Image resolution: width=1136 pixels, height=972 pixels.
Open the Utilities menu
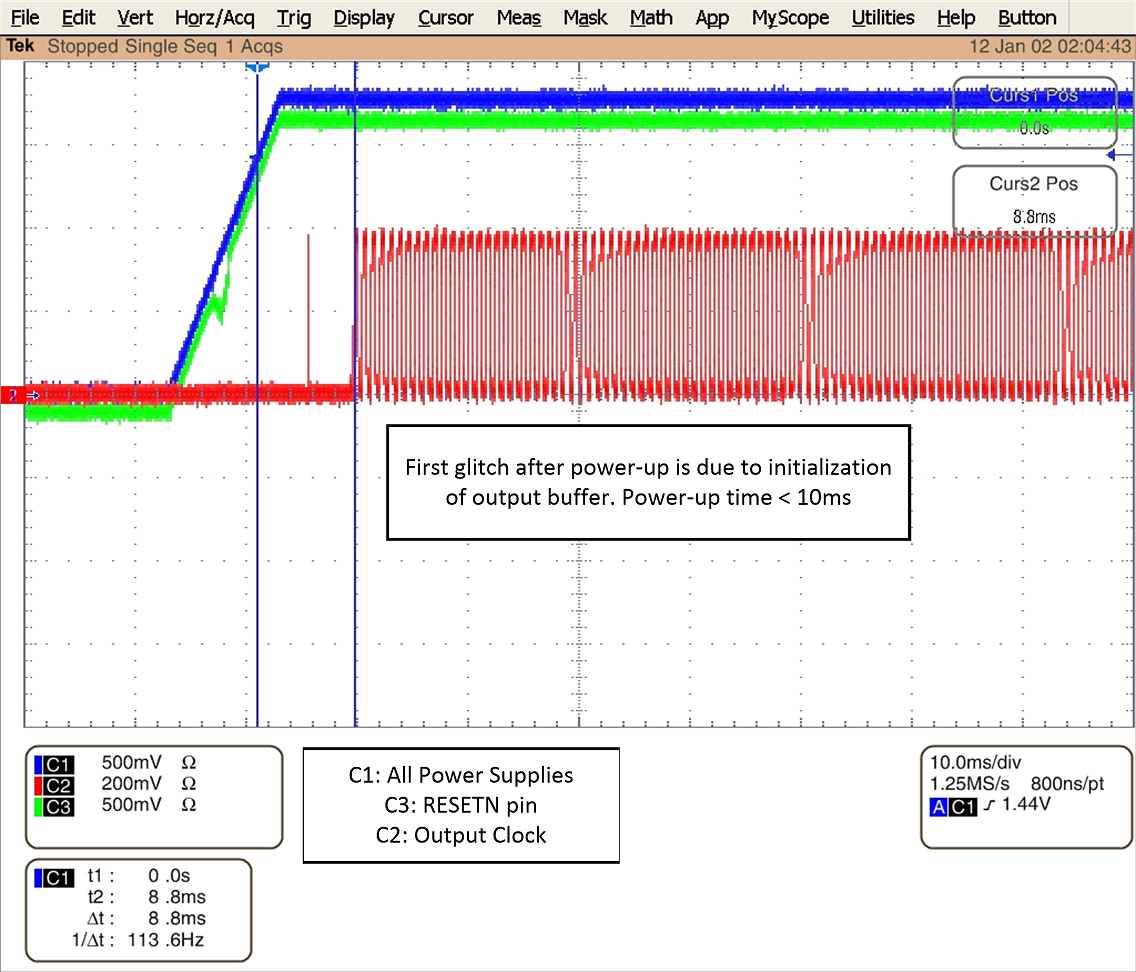tap(882, 17)
